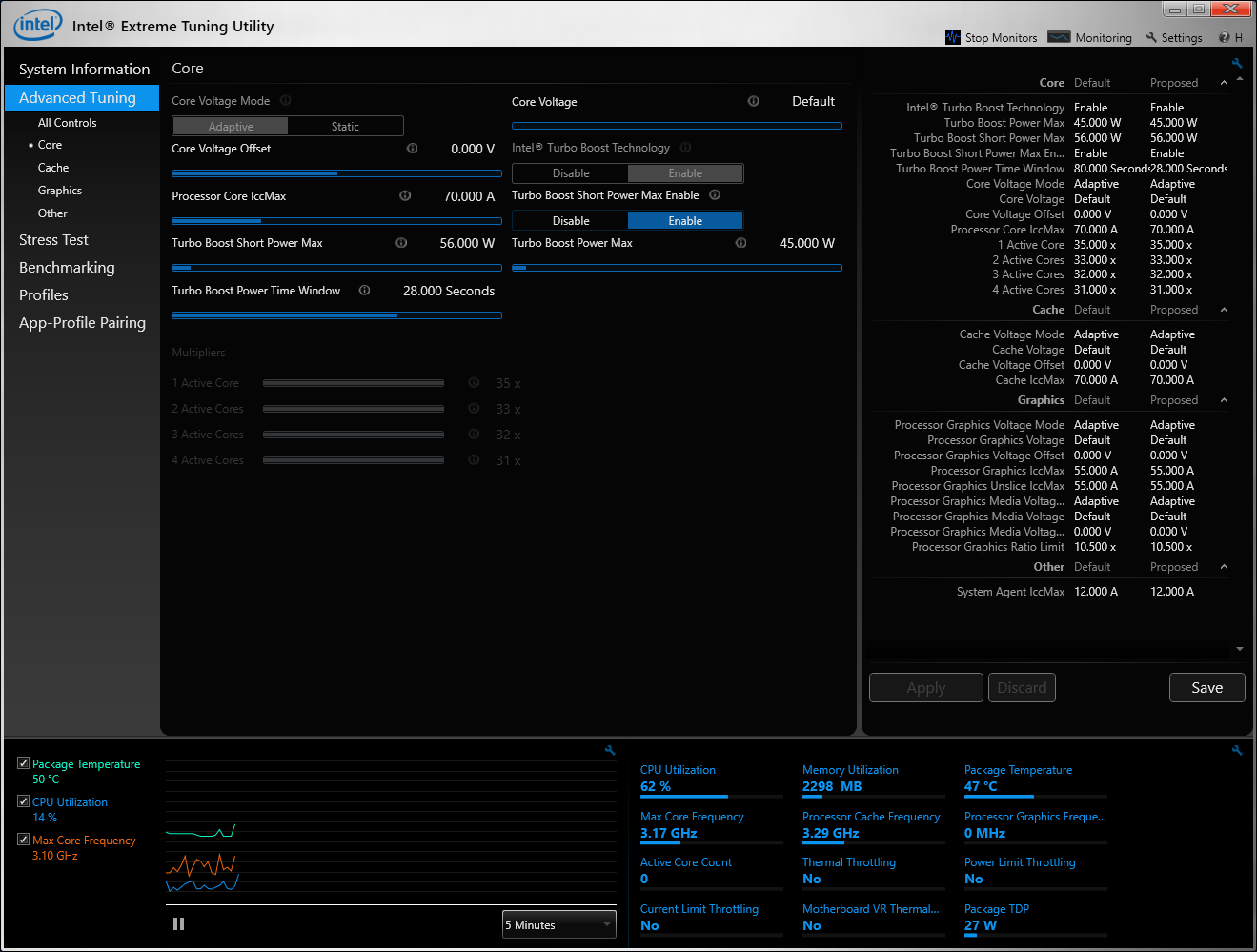Viewport: 1257px width, 952px height.
Task: Show info for Turbo Boost Short Power Max Enable
Action: (715, 194)
